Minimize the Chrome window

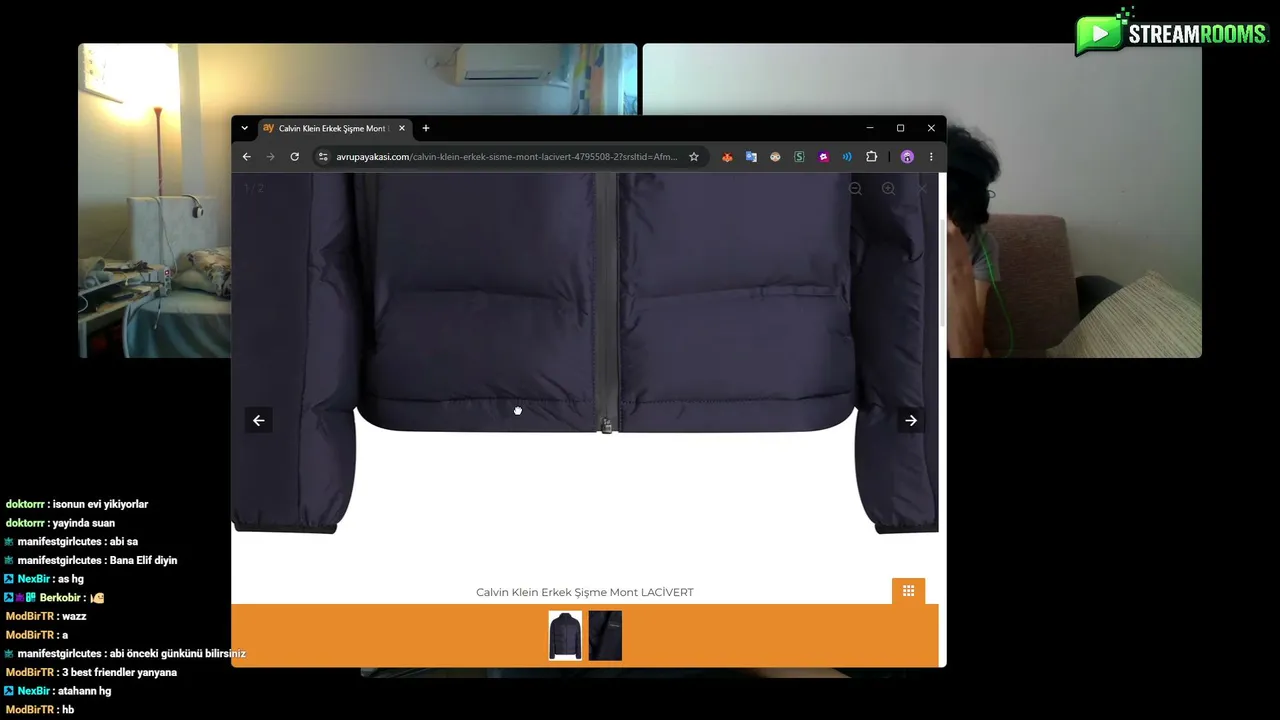pyautogui.click(x=870, y=128)
